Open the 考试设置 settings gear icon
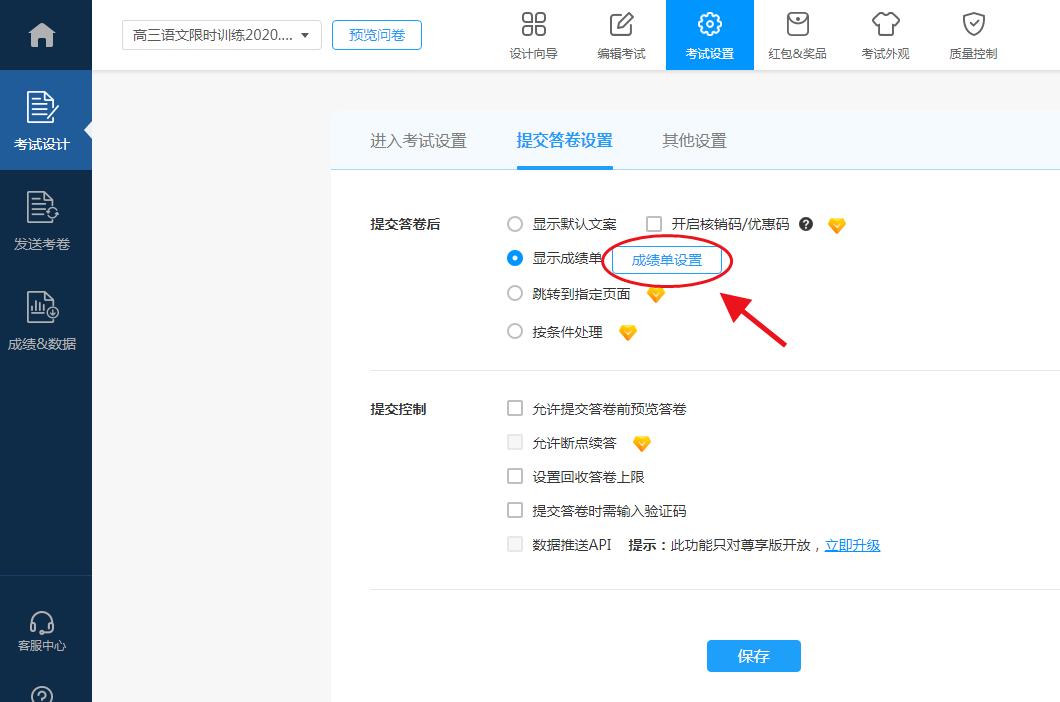Viewport: 1060px width, 702px height. 709,35
